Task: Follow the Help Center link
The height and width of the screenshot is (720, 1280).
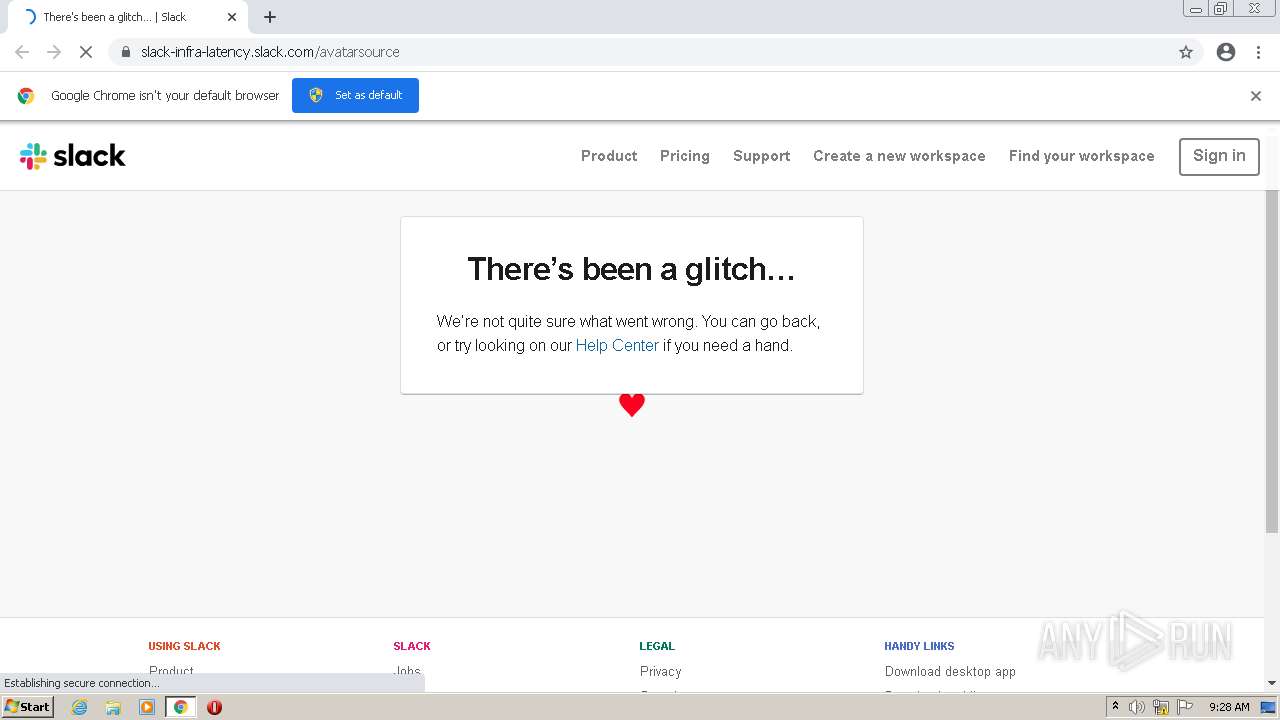Action: (x=617, y=346)
